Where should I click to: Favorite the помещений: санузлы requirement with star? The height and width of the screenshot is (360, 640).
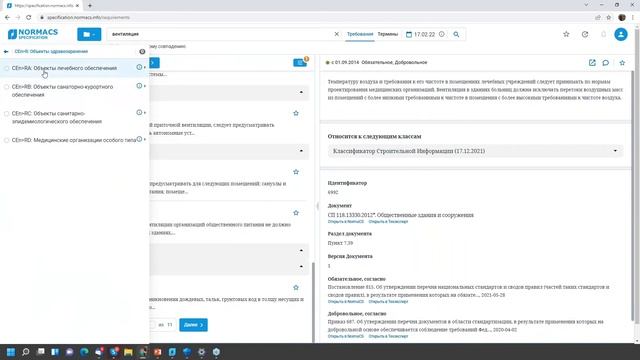[x=296, y=172]
